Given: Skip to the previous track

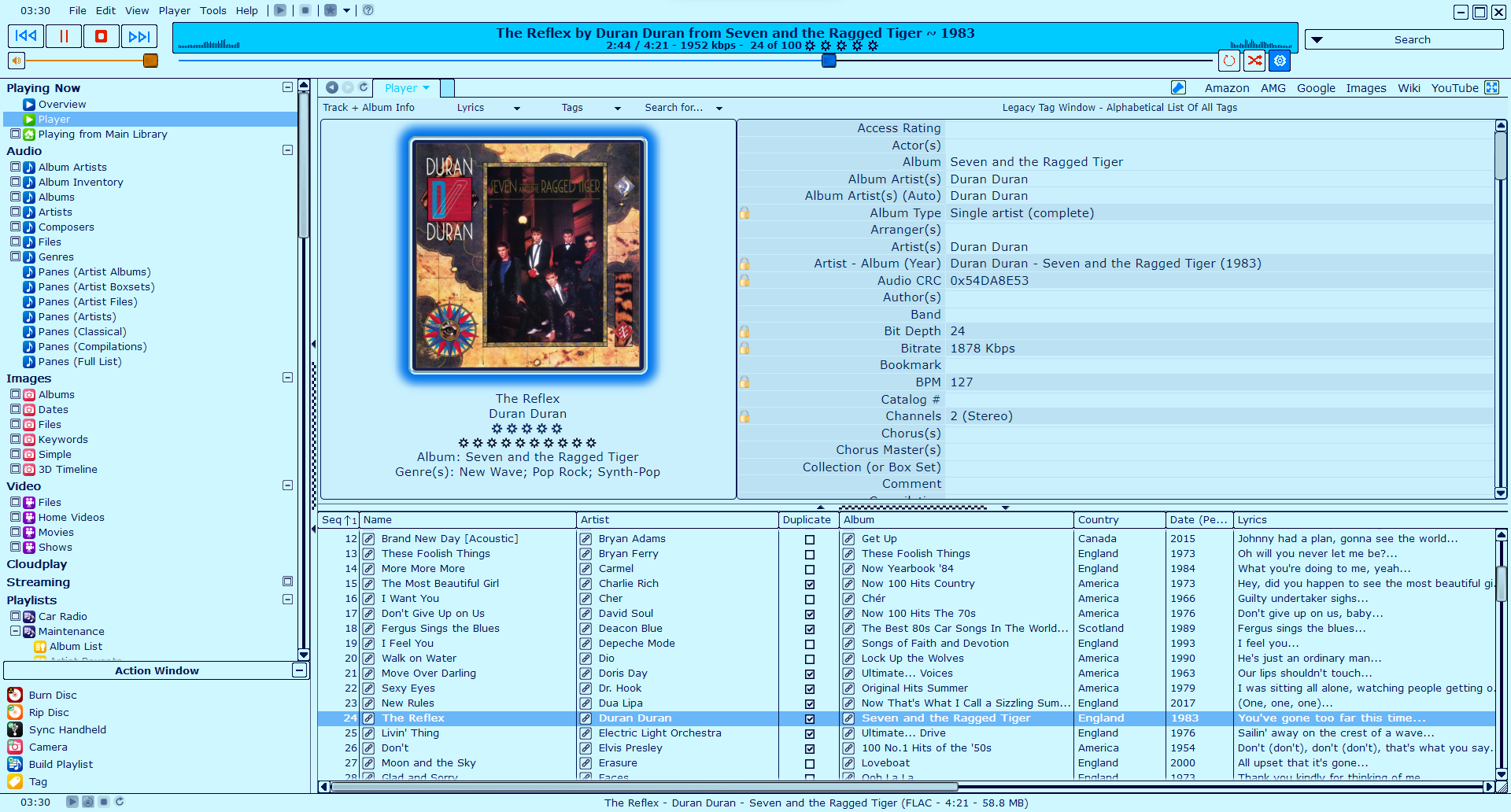Looking at the screenshot, I should [26, 36].
